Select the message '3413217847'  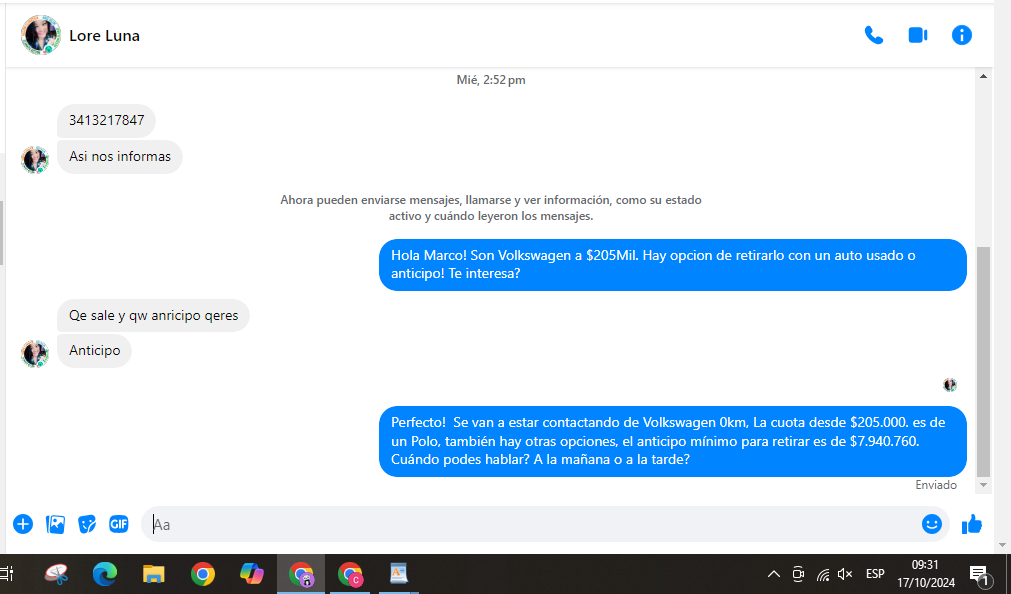pyautogui.click(x=106, y=121)
